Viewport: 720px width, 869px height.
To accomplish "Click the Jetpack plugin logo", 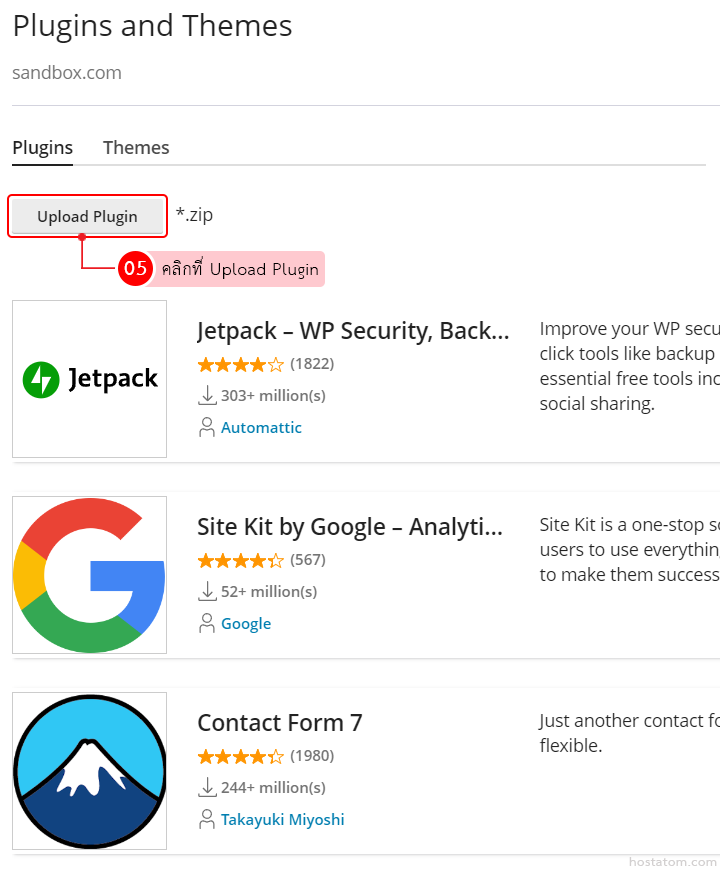I will click(90, 379).
